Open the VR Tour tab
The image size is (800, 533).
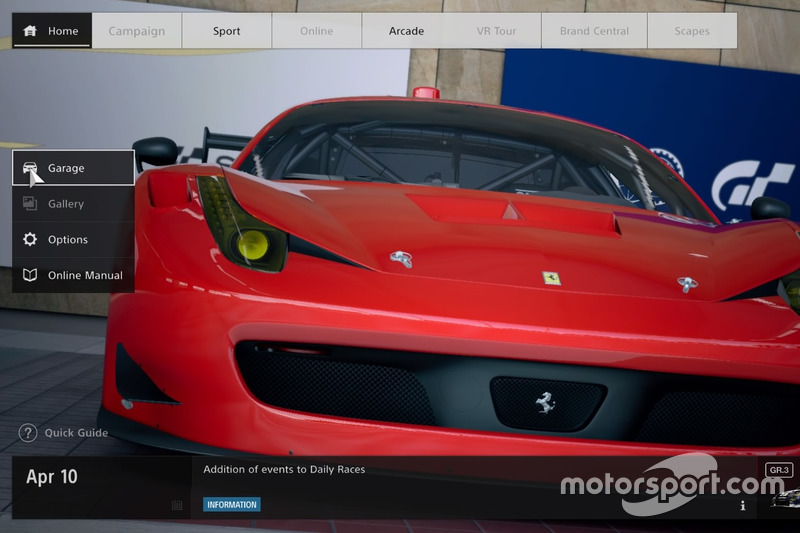[x=496, y=31]
